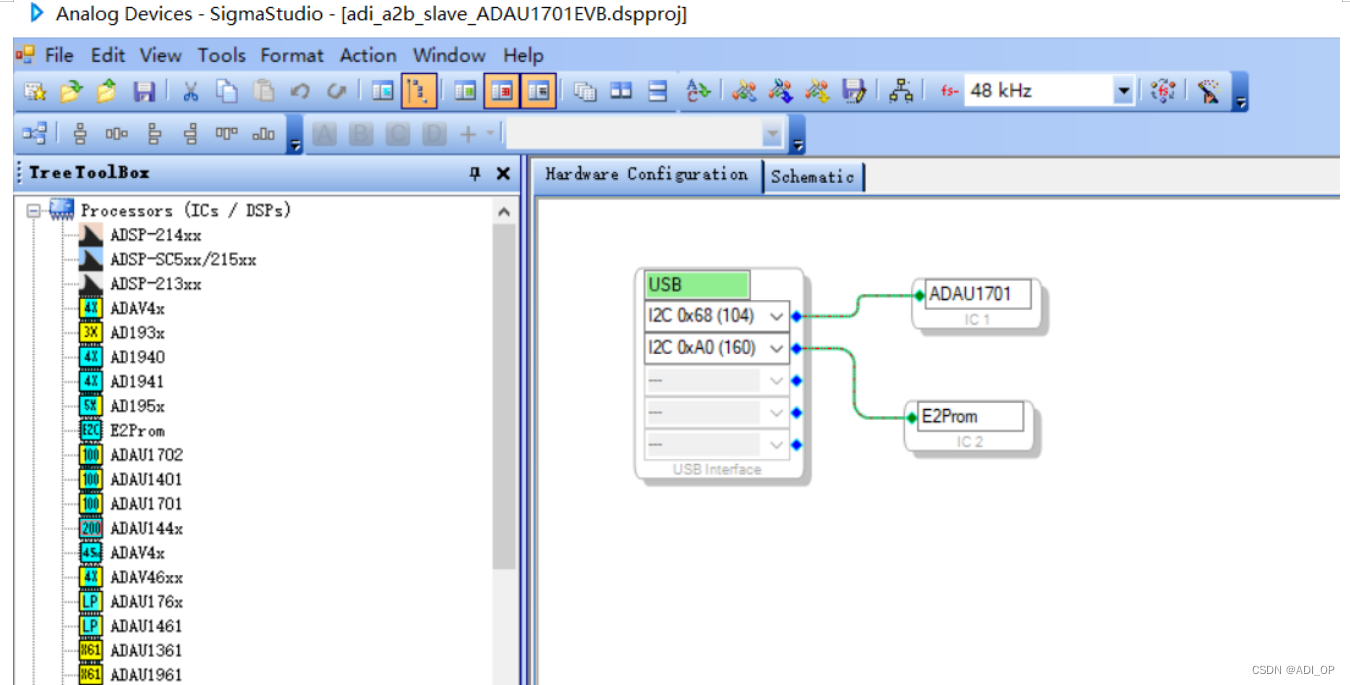The image size is (1350, 685).
Task: Click the New Project toolbar icon
Action: [x=36, y=91]
